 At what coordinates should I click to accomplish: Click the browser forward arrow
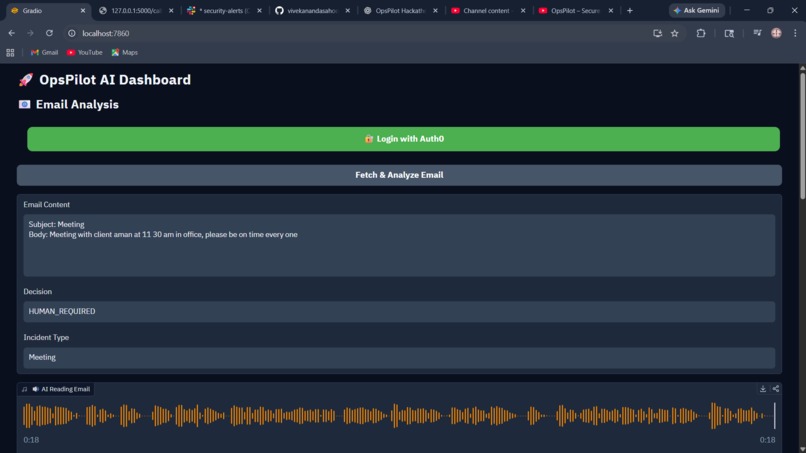30,33
